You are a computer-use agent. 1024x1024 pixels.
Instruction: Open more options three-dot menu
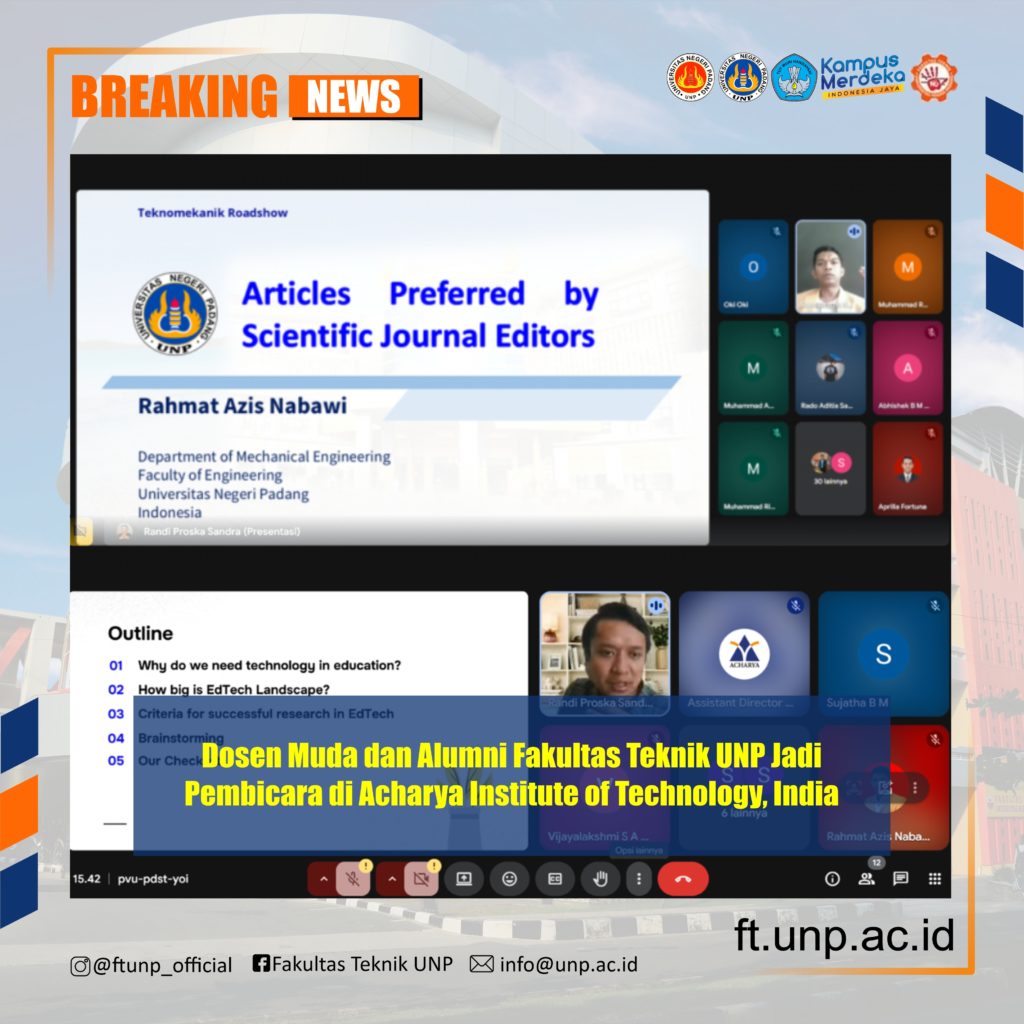tap(639, 879)
